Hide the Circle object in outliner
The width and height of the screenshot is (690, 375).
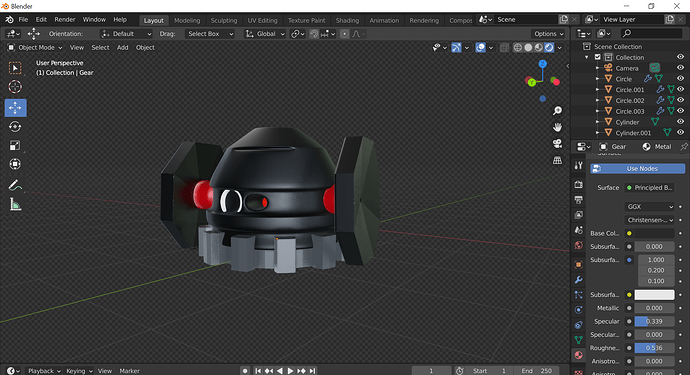[680, 78]
